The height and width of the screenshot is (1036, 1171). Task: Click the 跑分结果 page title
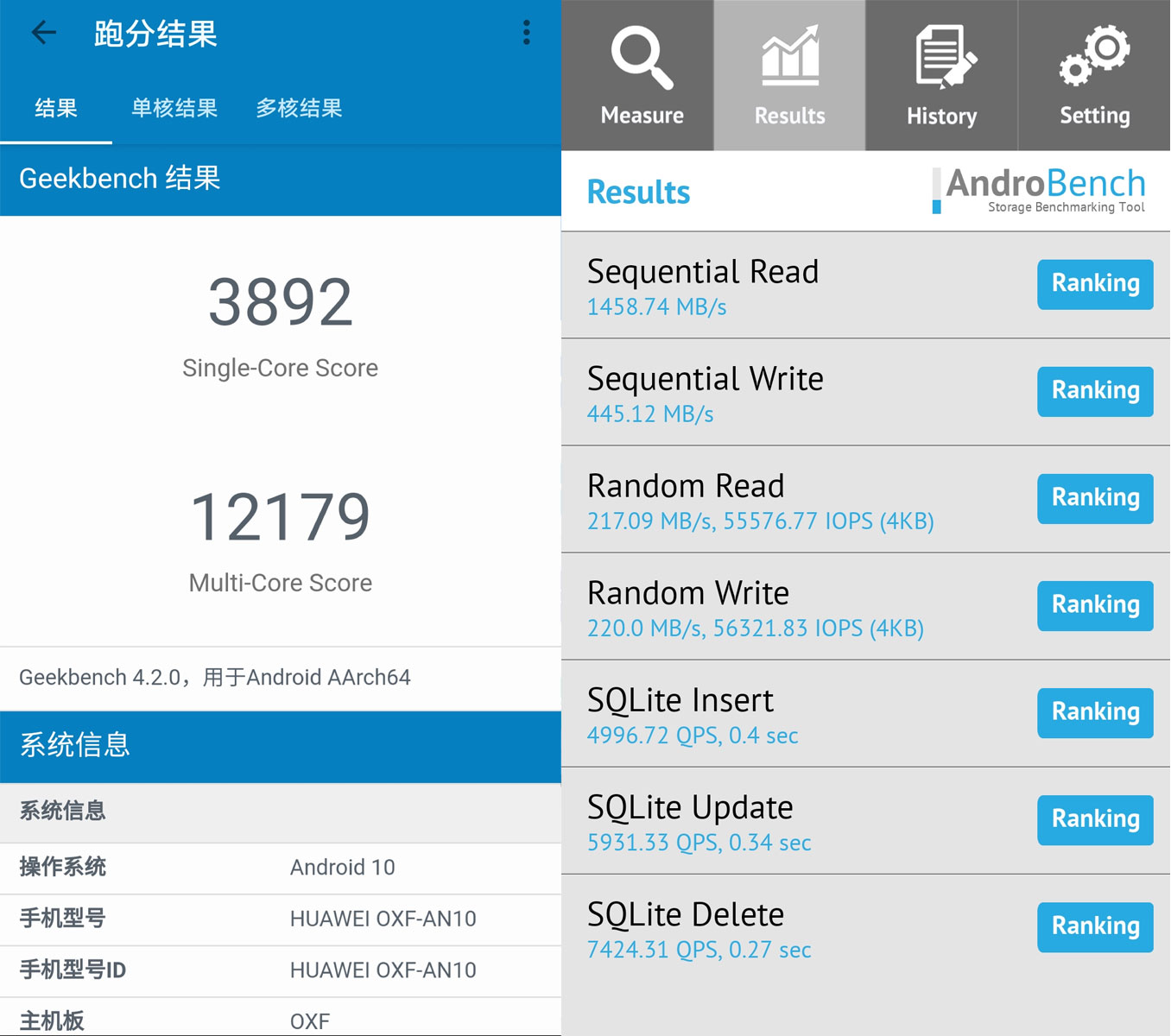pyautogui.click(x=155, y=34)
